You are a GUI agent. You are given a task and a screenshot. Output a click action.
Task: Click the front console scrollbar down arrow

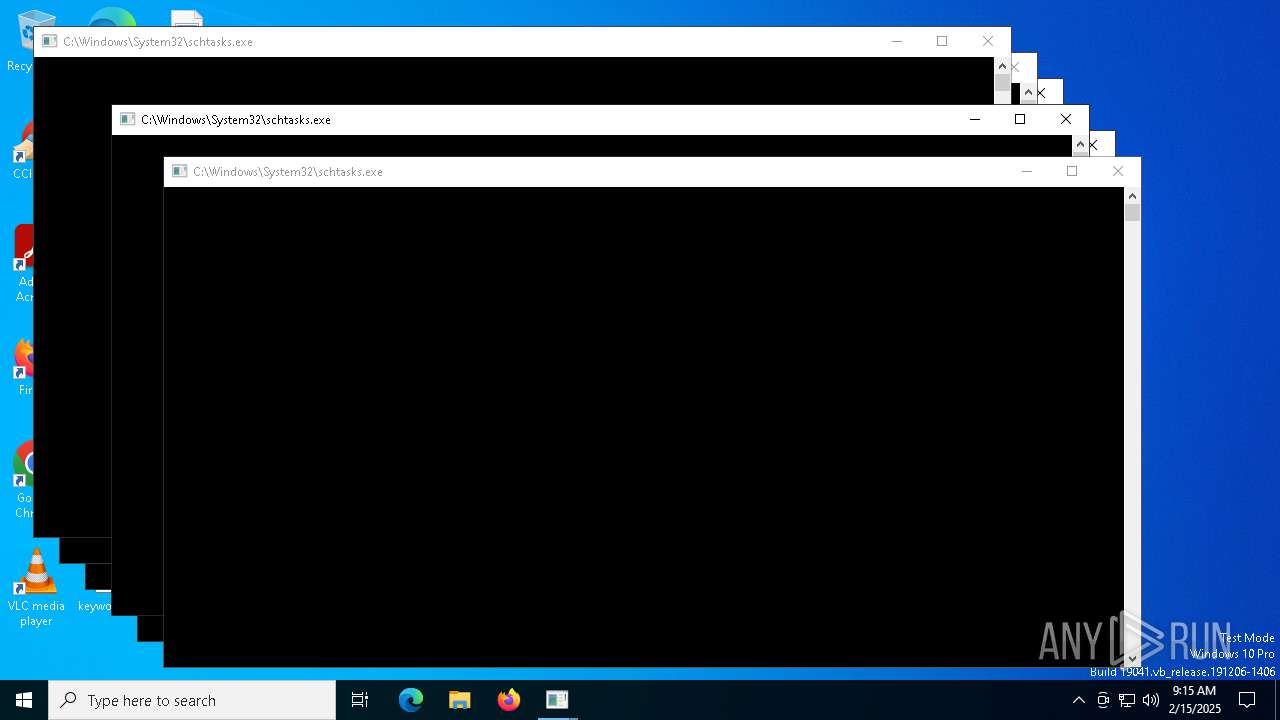1132,658
